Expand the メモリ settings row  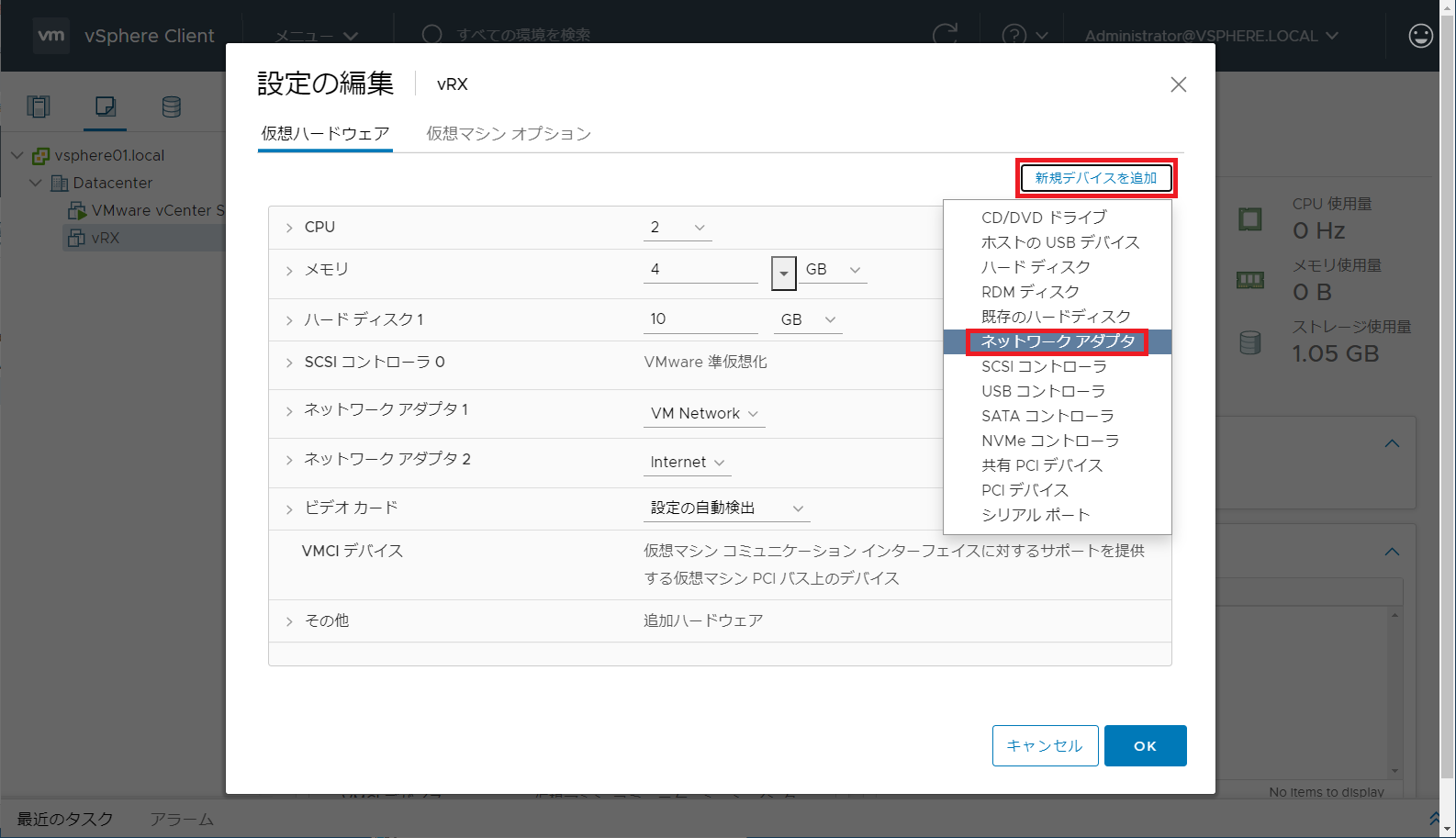point(289,271)
